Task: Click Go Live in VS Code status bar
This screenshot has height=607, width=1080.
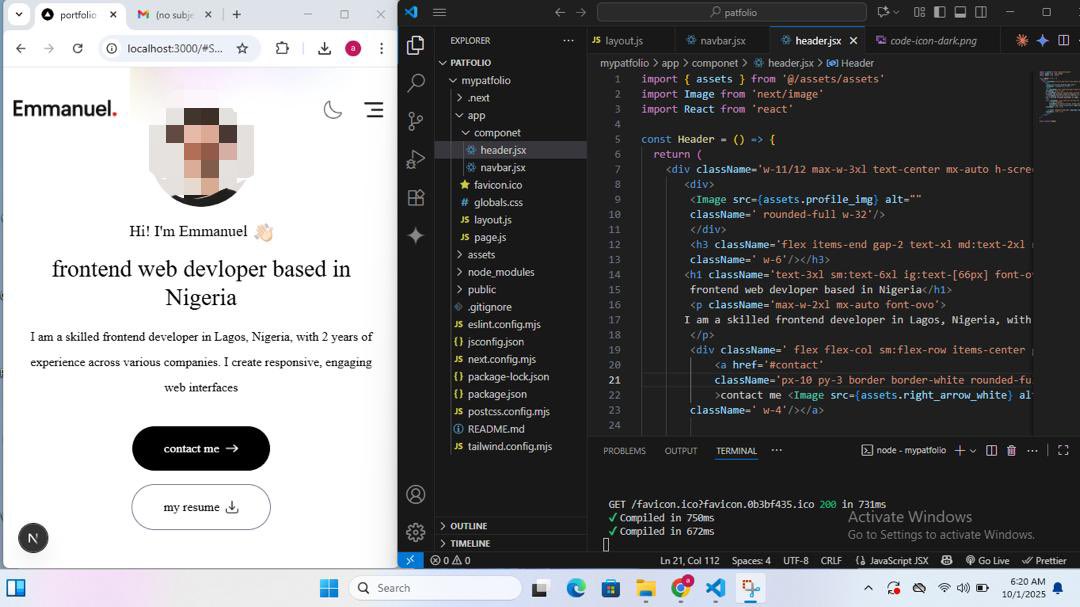Action: click(x=987, y=560)
